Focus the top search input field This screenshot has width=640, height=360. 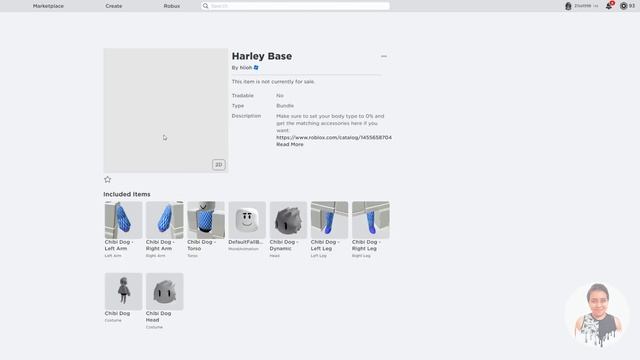point(296,6)
